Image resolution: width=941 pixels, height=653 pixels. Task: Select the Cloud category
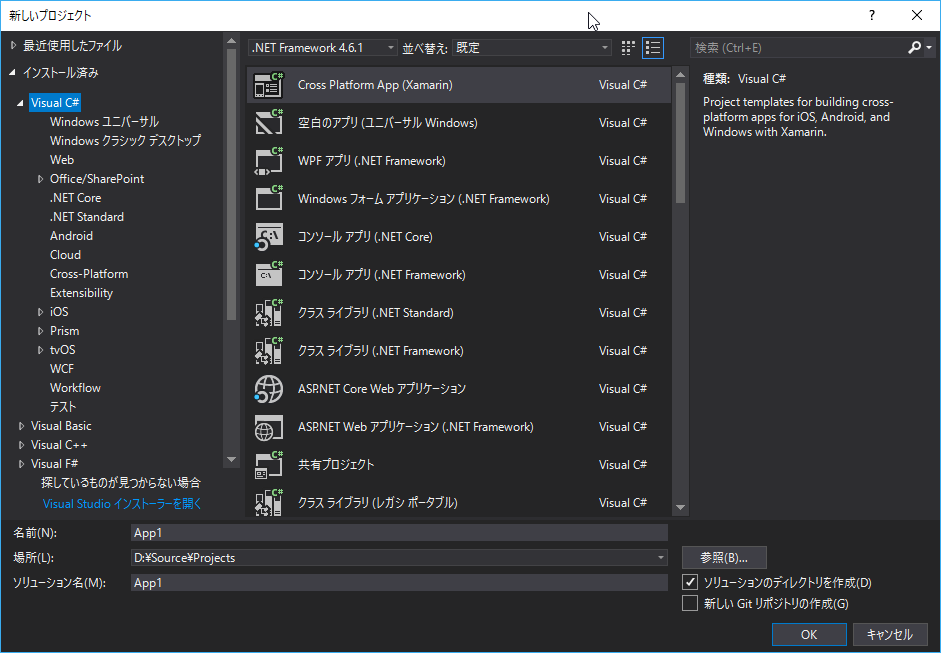point(65,255)
